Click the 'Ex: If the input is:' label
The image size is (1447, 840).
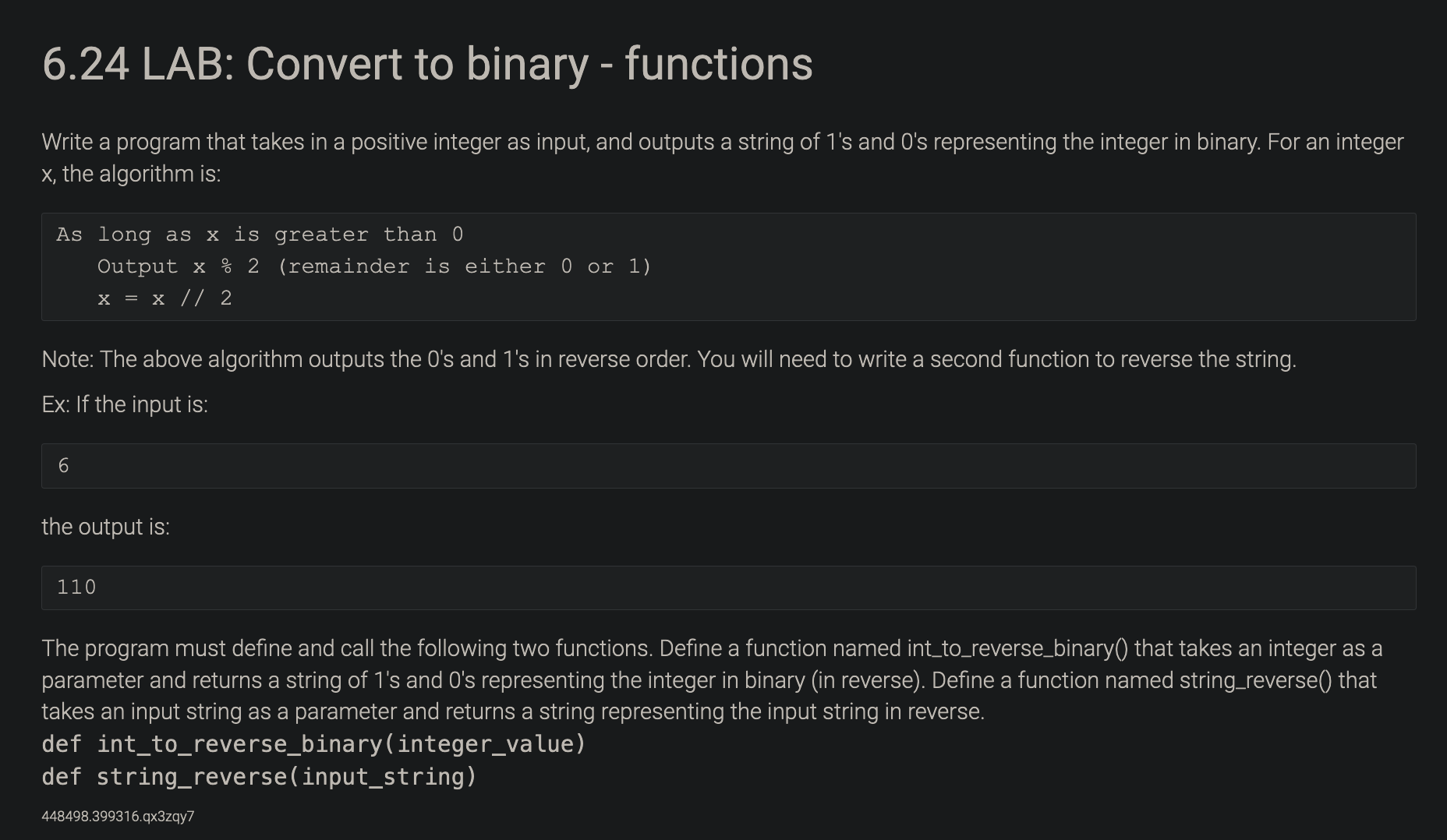[x=125, y=404]
